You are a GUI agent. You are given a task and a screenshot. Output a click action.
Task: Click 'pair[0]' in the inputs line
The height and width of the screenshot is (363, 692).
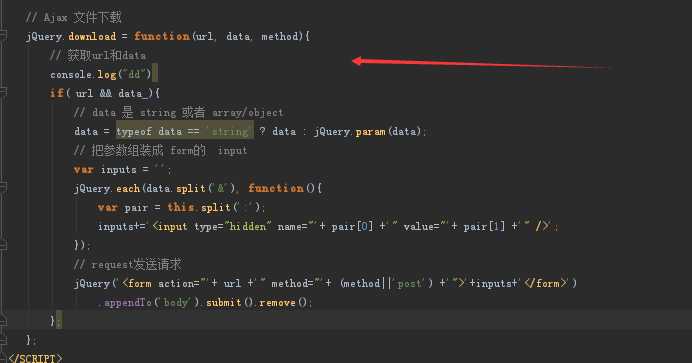tap(352, 226)
